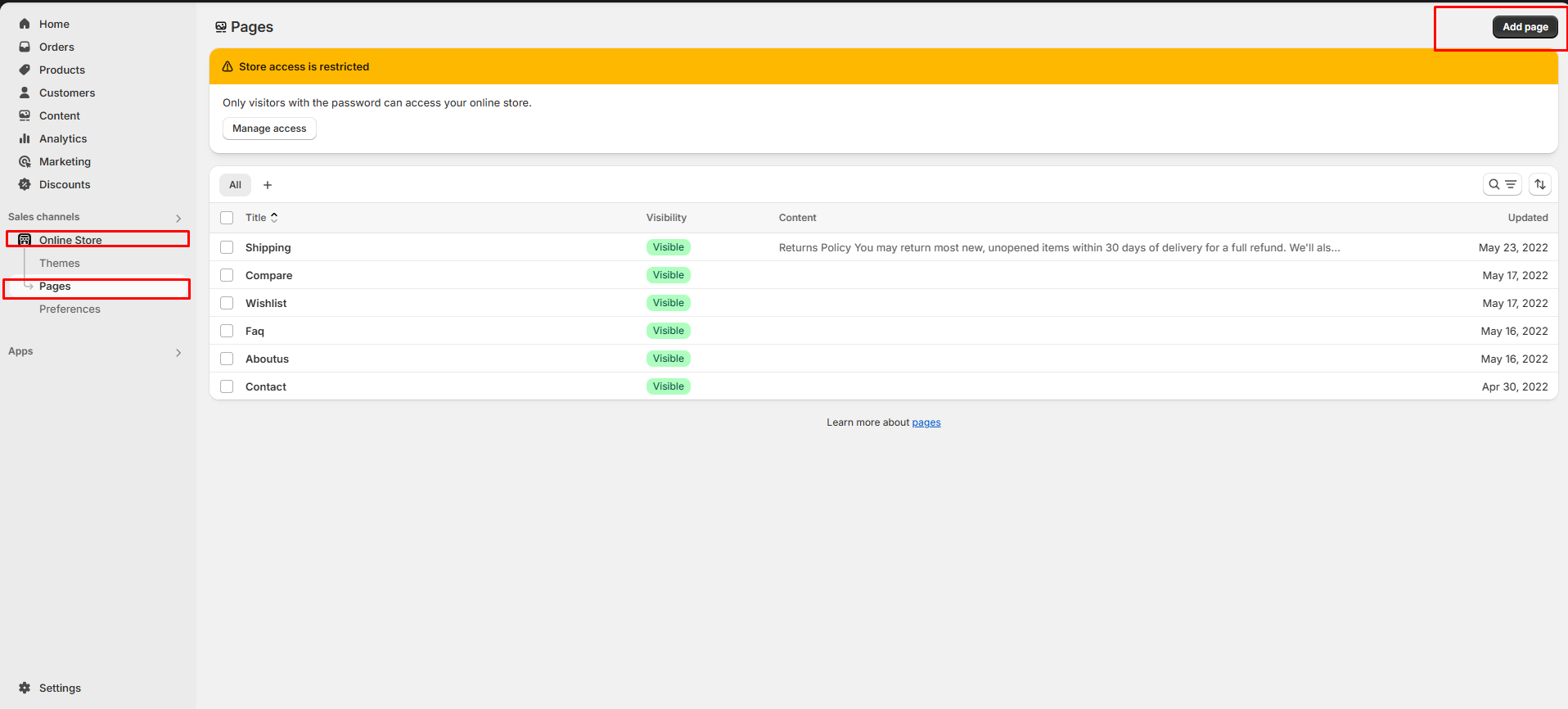Select the All view tab
This screenshot has height=709, width=1568.
tap(235, 185)
